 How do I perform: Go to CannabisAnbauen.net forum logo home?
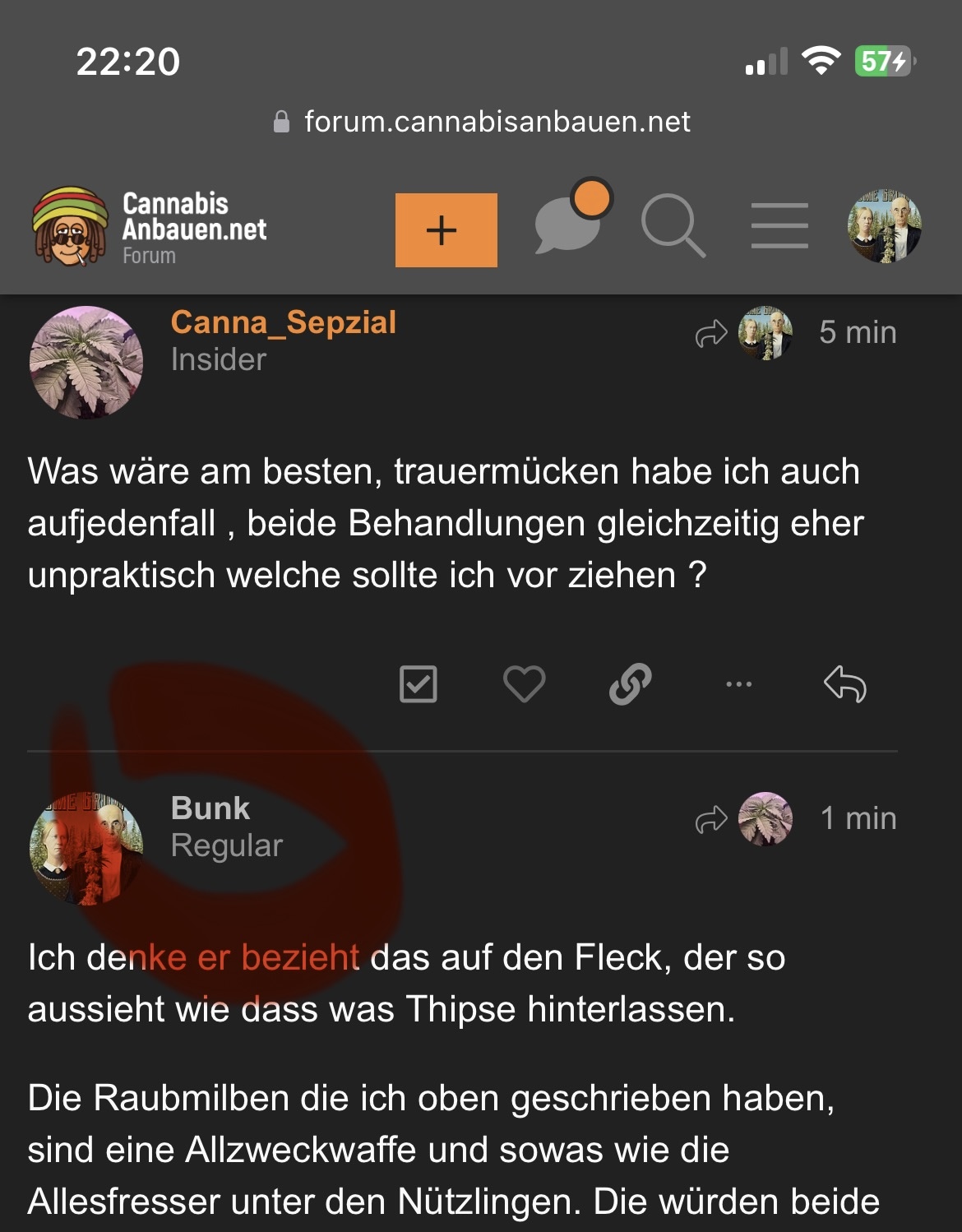point(150,226)
